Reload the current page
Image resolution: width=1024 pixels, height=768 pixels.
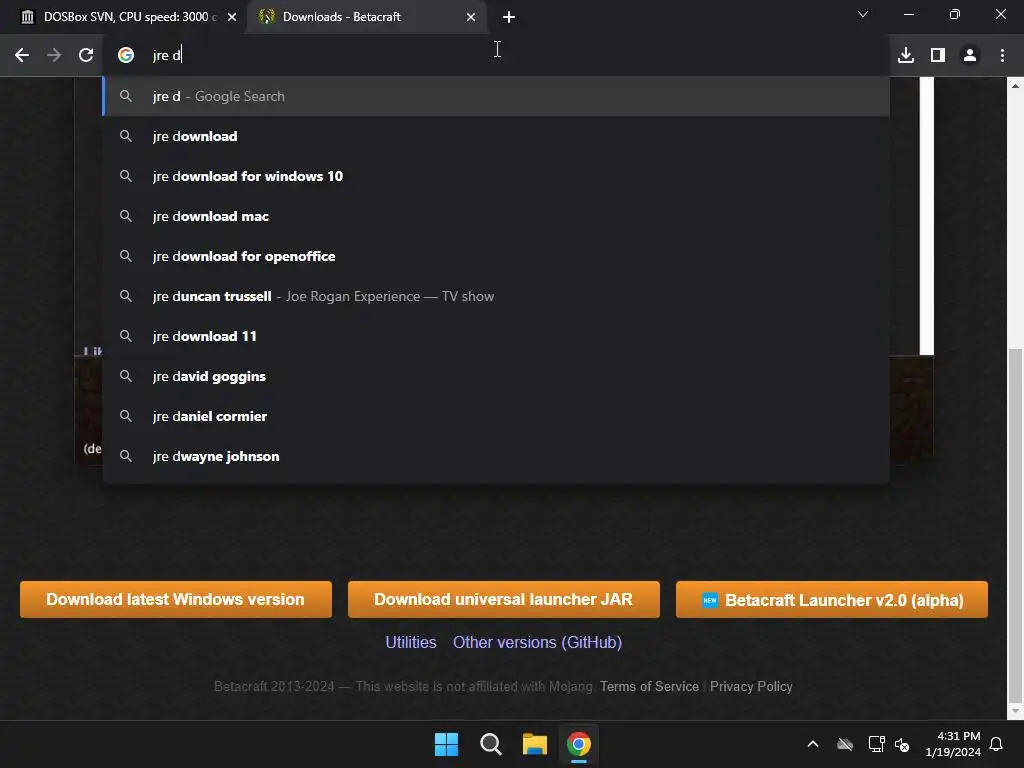point(86,56)
